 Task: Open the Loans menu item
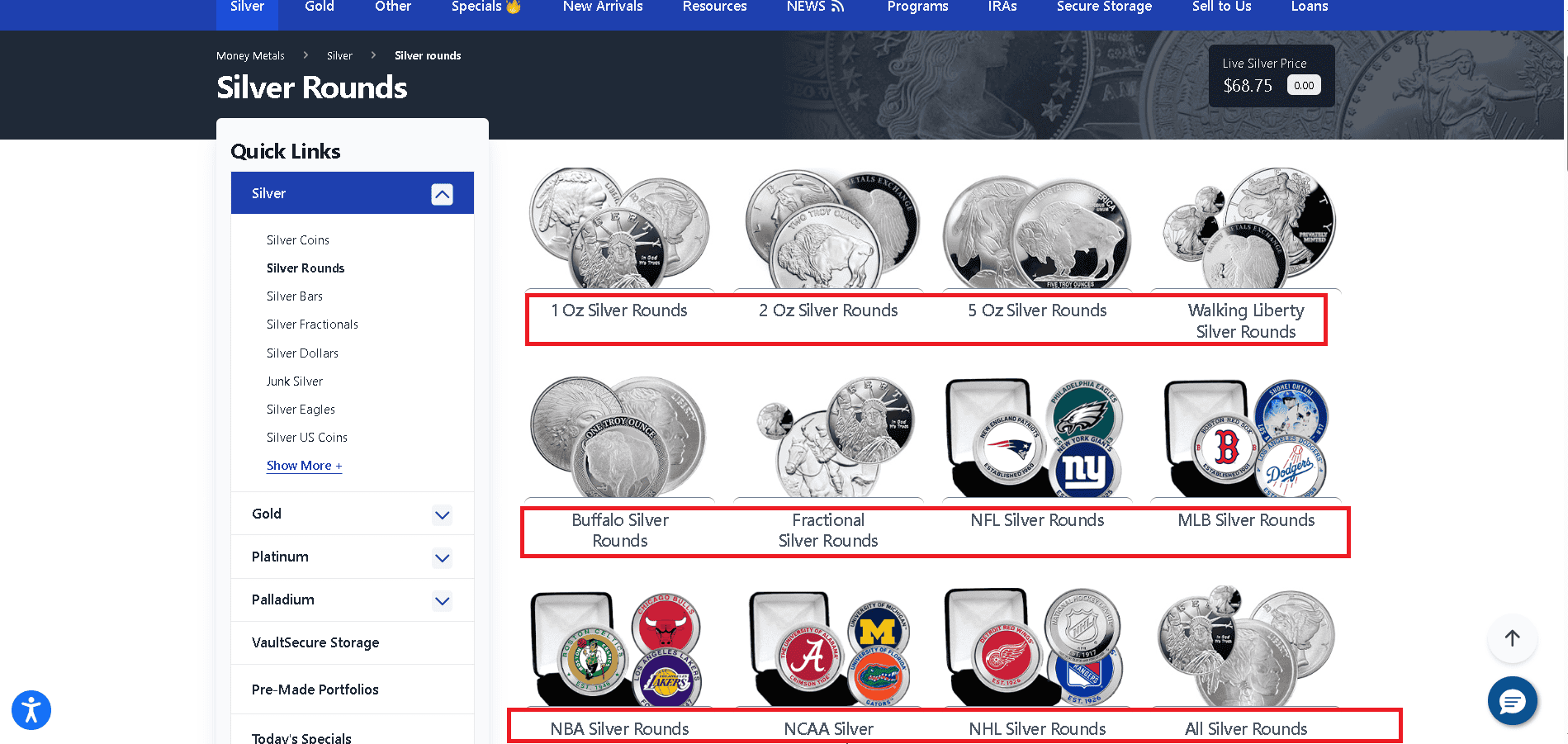point(1310,7)
